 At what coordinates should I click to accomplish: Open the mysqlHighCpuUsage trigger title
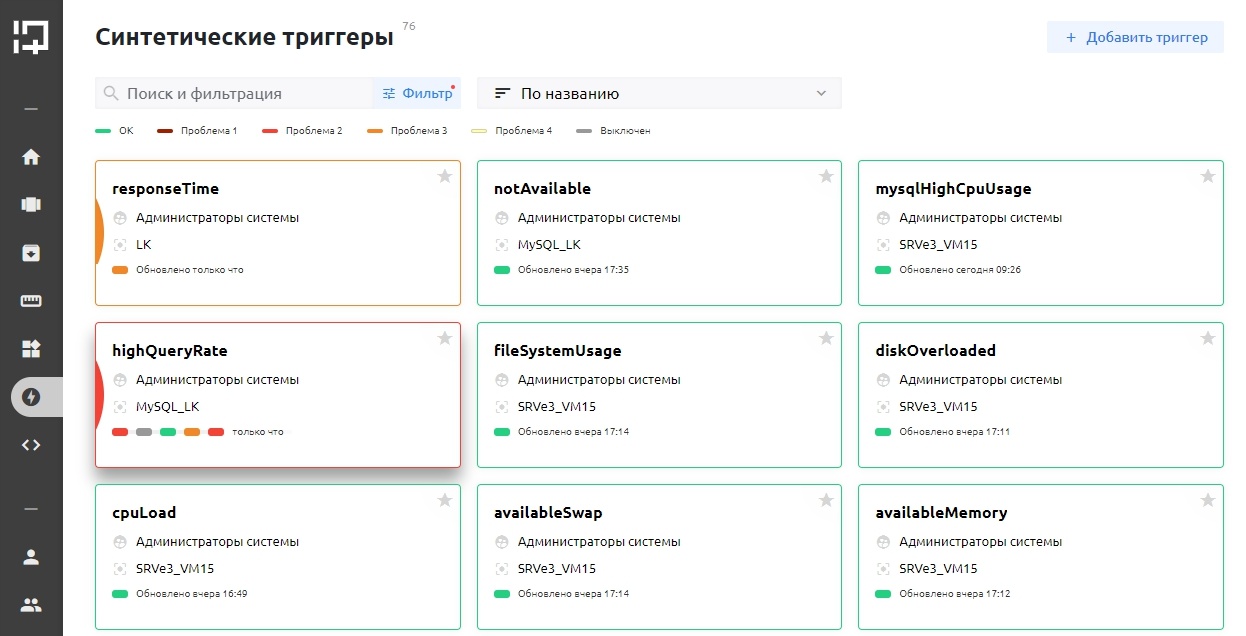coord(953,189)
